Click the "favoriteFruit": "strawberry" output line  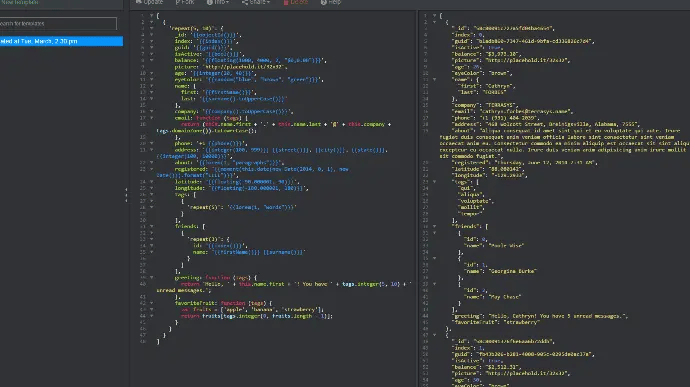[496, 322]
